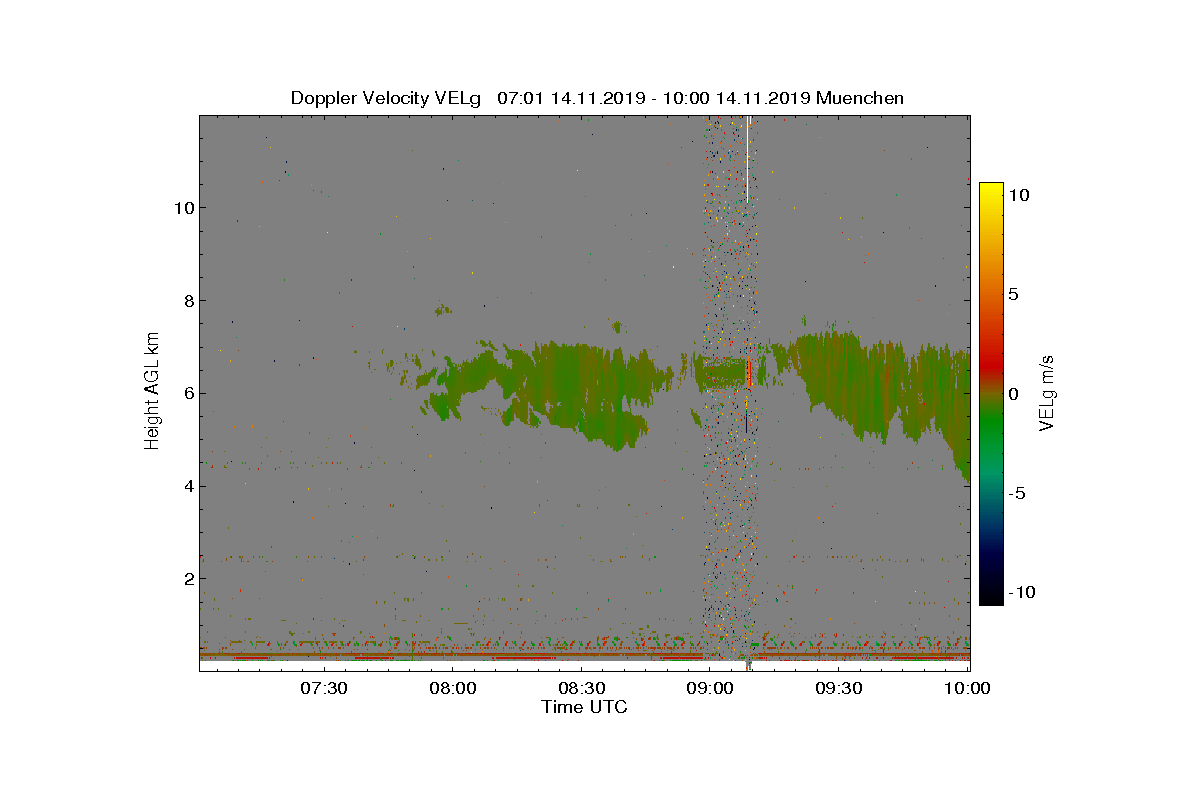1200x800 pixels.
Task: Click the 07:30 time tick label
Action: tap(323, 688)
